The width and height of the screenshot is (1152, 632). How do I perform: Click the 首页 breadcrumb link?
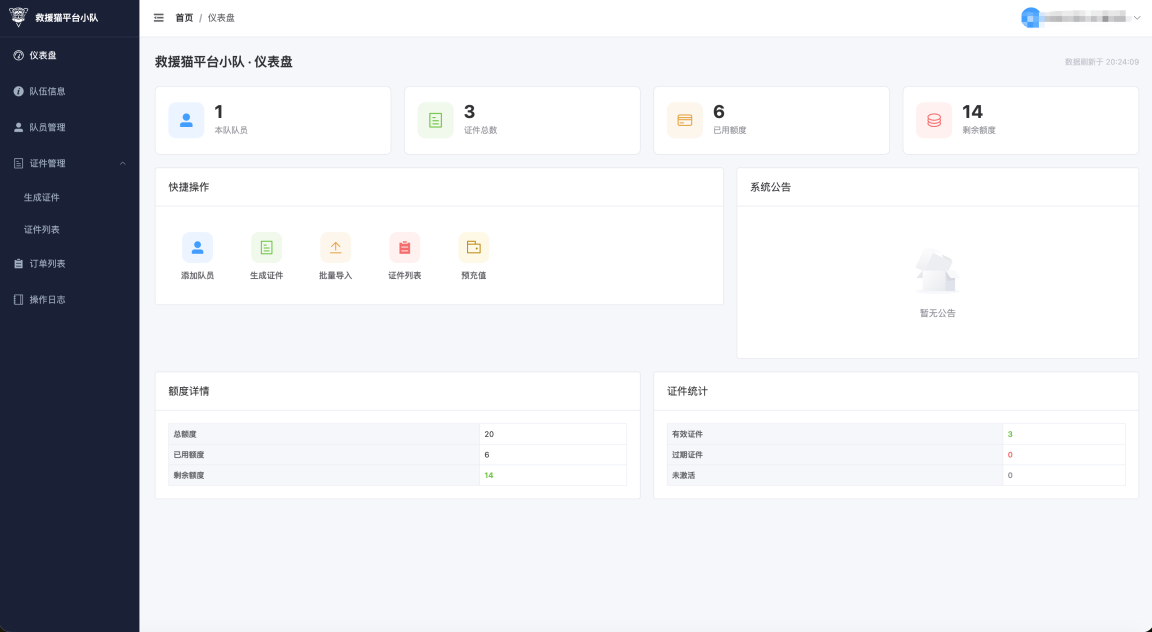(184, 18)
